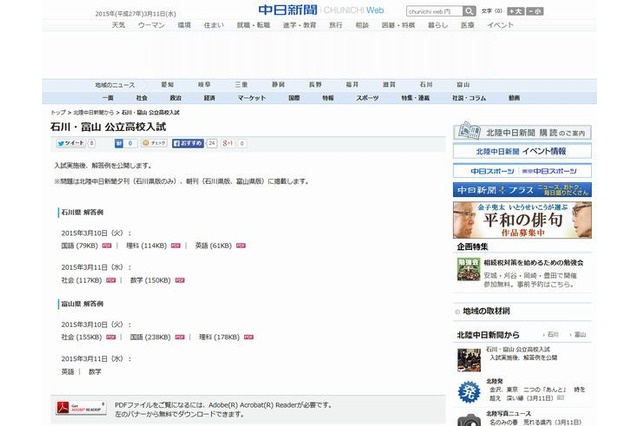Click the Google +1 button
This screenshot has width=640, height=426.
(228, 143)
